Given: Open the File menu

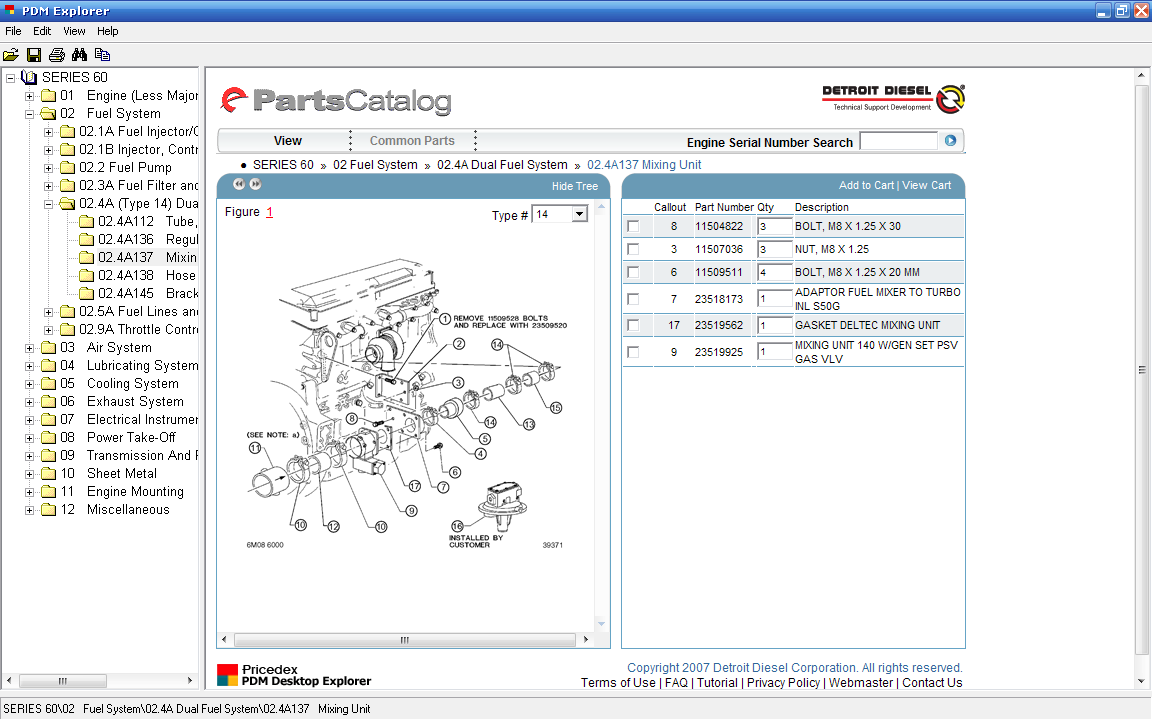Looking at the screenshot, I should 13,31.
